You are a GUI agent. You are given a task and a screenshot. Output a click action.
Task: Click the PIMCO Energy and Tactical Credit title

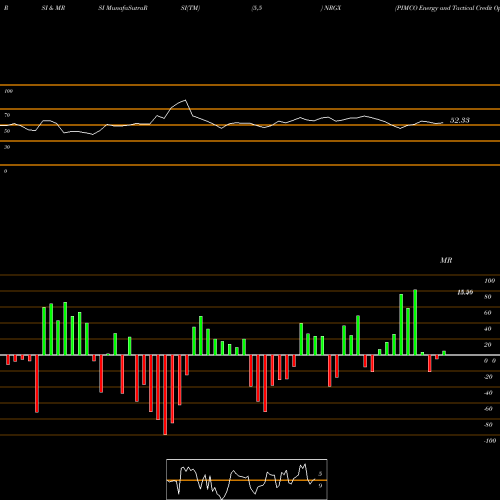point(447,8)
